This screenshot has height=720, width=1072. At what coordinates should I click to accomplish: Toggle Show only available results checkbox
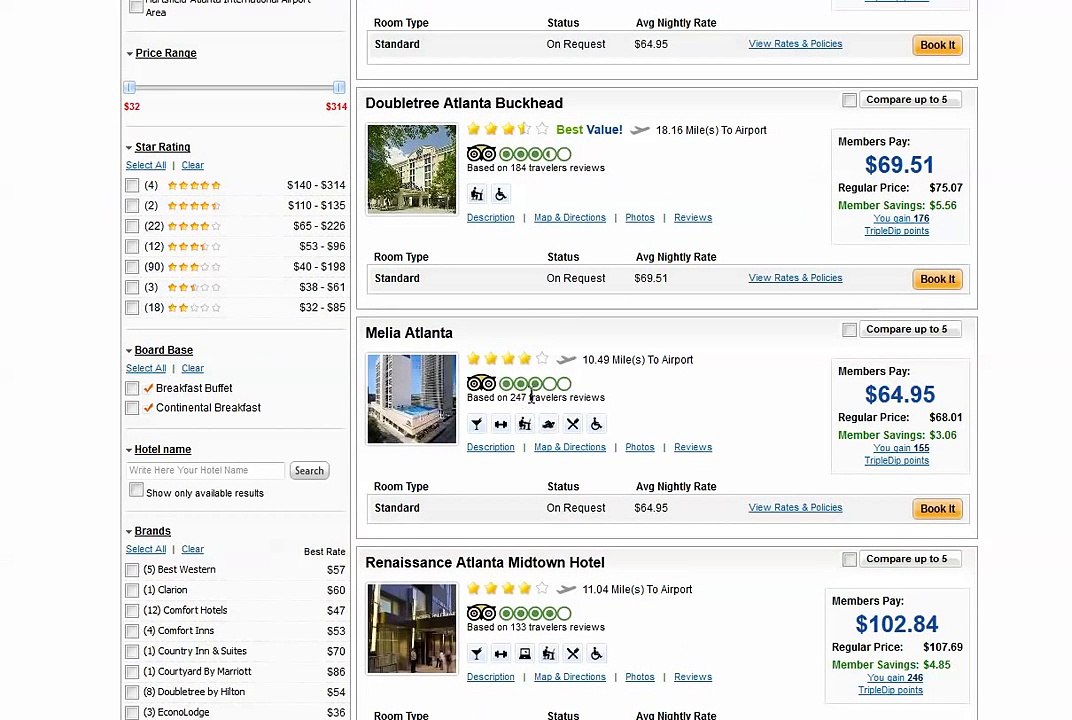136,490
